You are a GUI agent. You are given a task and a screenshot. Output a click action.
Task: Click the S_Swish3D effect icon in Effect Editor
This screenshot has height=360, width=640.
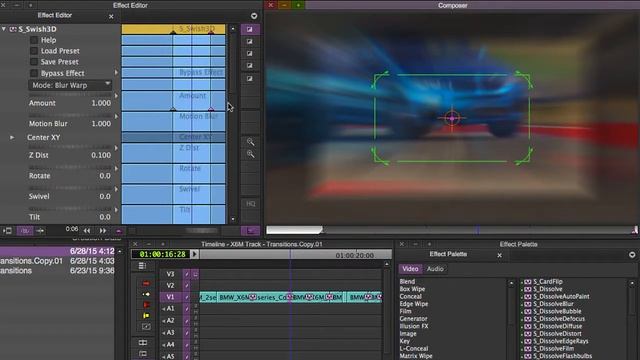(13, 29)
